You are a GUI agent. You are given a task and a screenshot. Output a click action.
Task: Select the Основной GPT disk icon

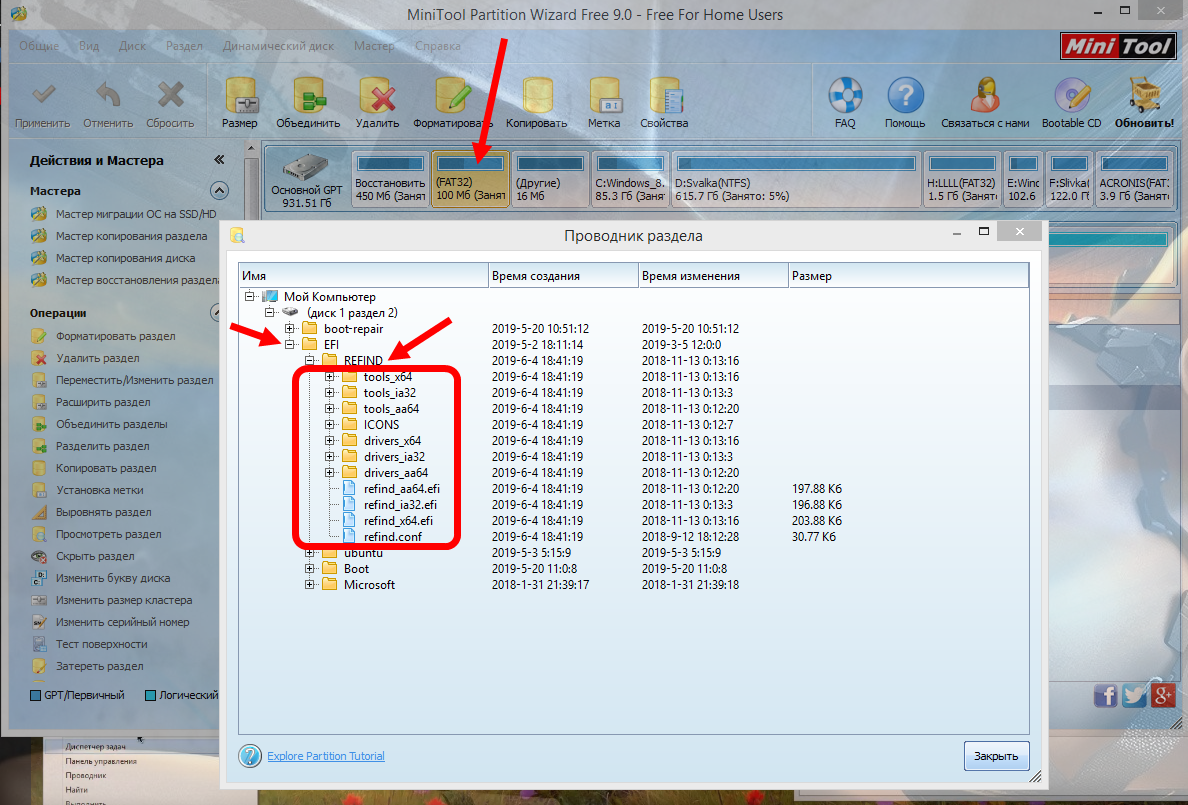coord(306,167)
